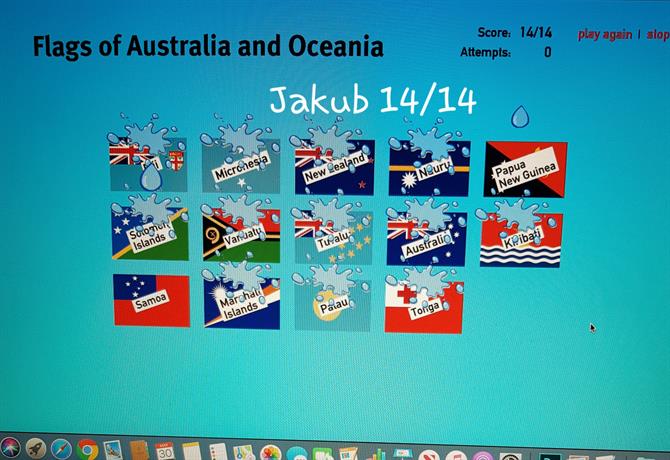Image resolution: width=670 pixels, height=460 pixels.
Task: Select the Papua New Guinea flag
Action: tap(526, 170)
